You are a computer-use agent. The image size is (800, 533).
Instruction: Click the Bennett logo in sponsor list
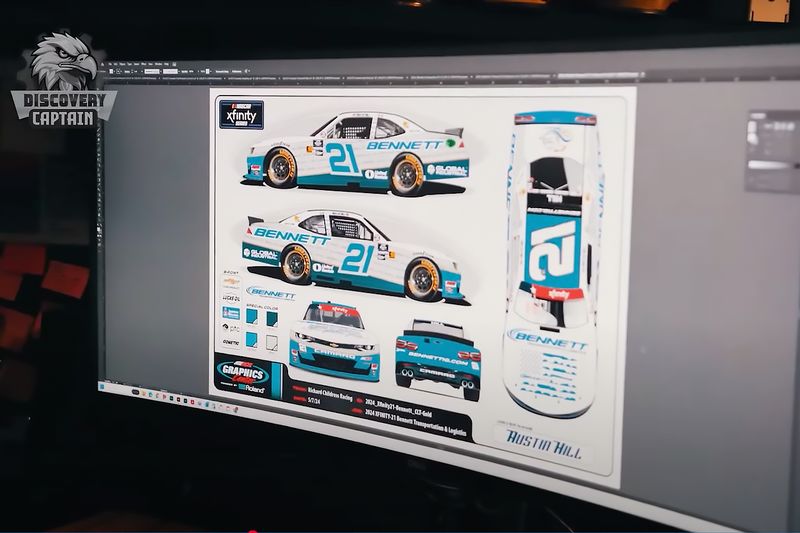[x=271, y=293]
